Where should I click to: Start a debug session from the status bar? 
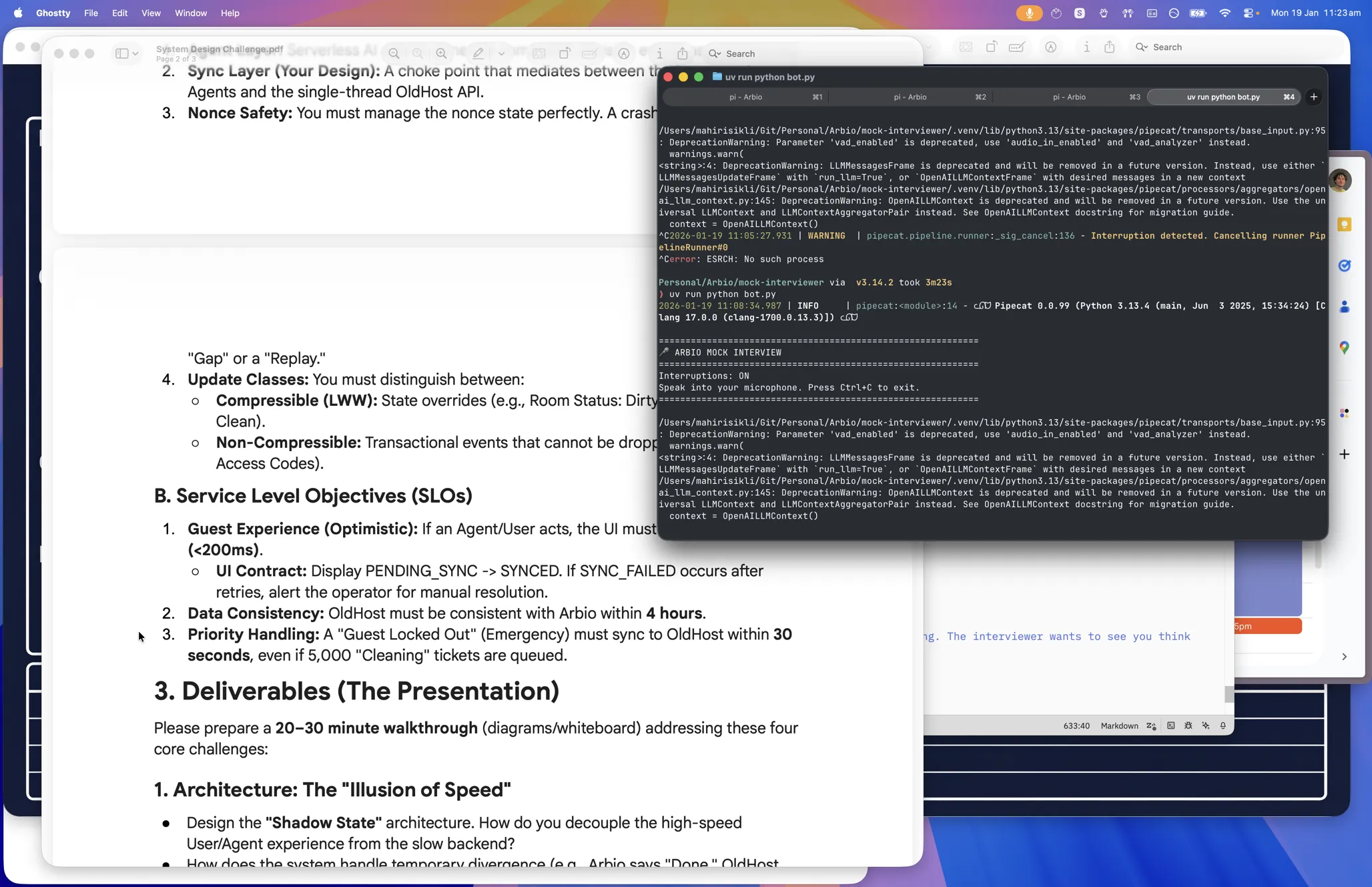1188,725
